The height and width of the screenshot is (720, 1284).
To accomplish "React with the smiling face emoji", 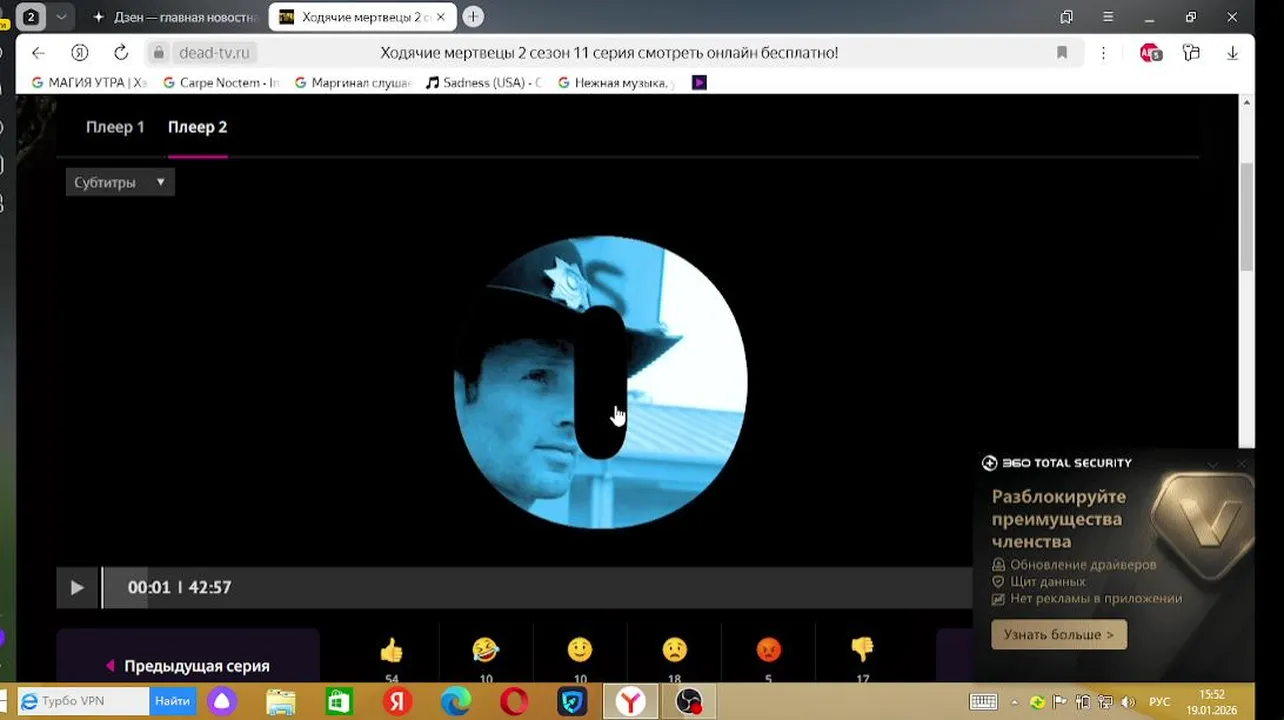I will click(580, 650).
